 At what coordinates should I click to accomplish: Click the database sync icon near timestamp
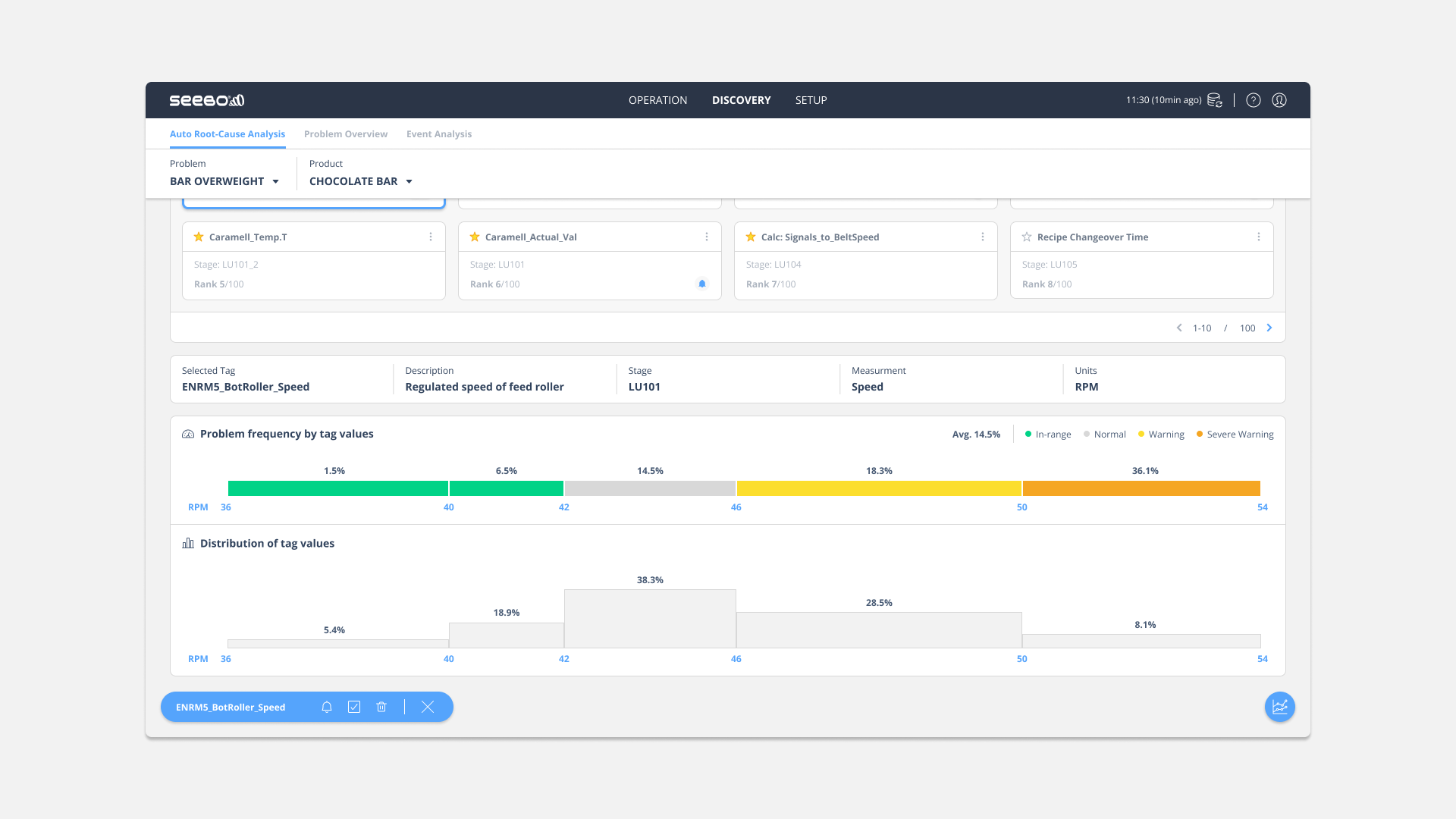tap(1214, 100)
